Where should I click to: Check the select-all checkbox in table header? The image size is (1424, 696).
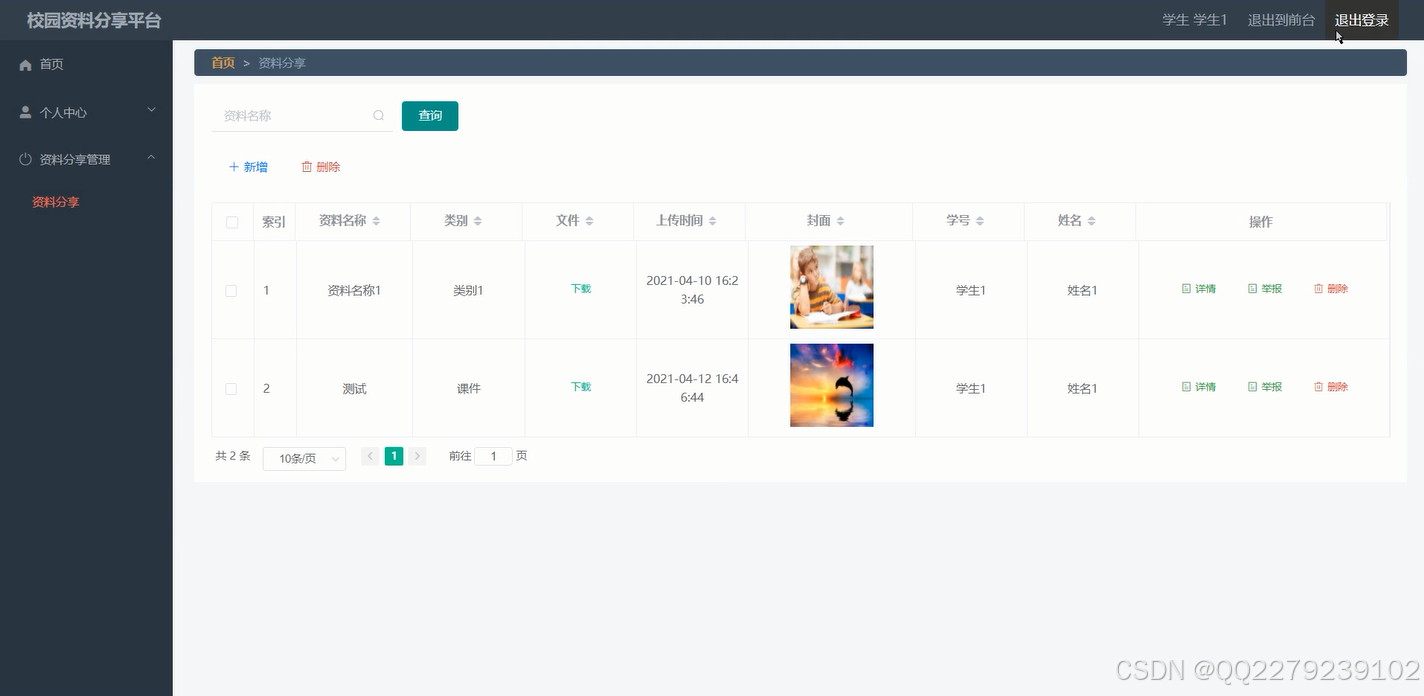pyautogui.click(x=231, y=222)
